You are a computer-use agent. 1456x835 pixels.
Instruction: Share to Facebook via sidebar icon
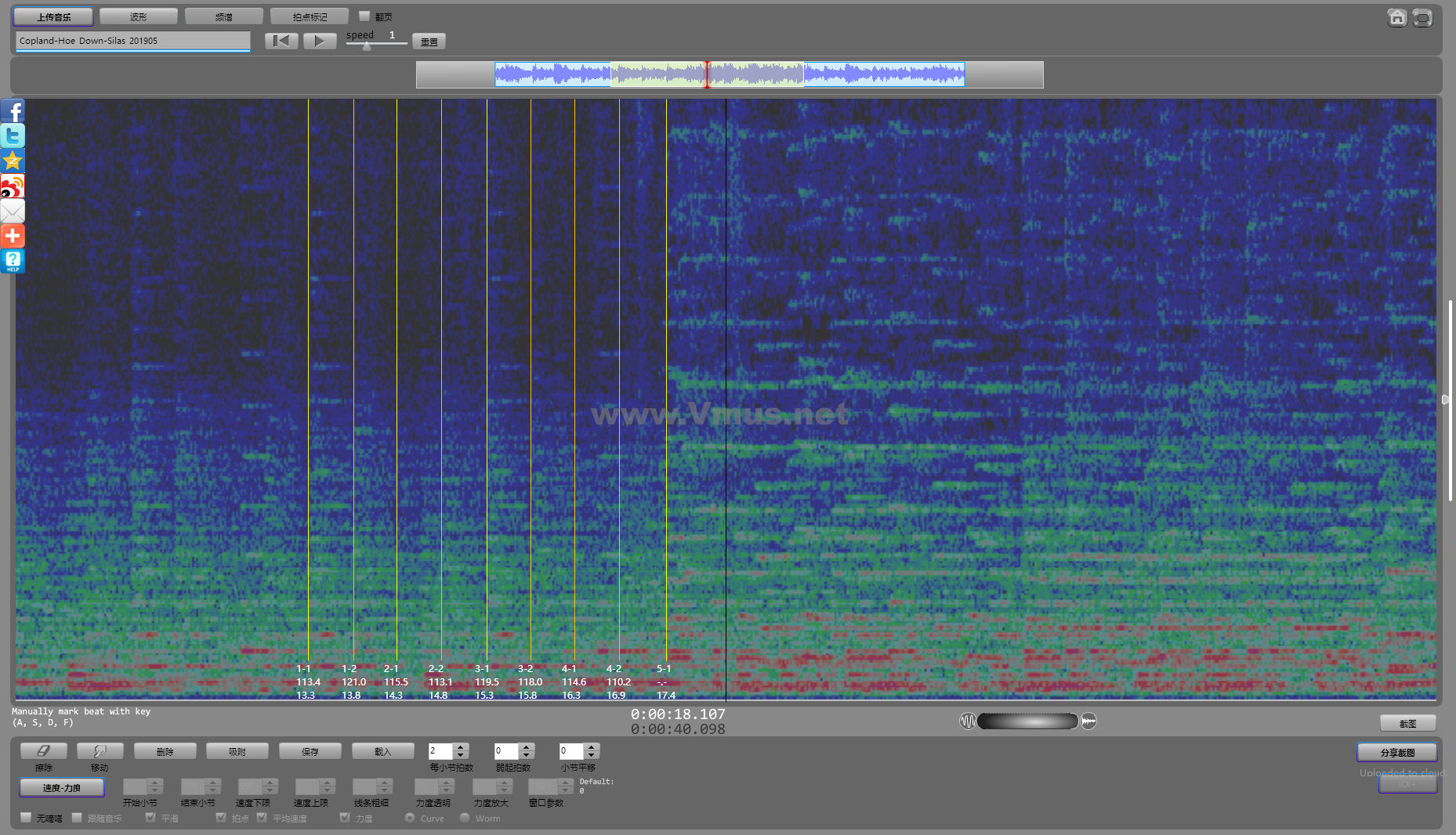[x=13, y=111]
